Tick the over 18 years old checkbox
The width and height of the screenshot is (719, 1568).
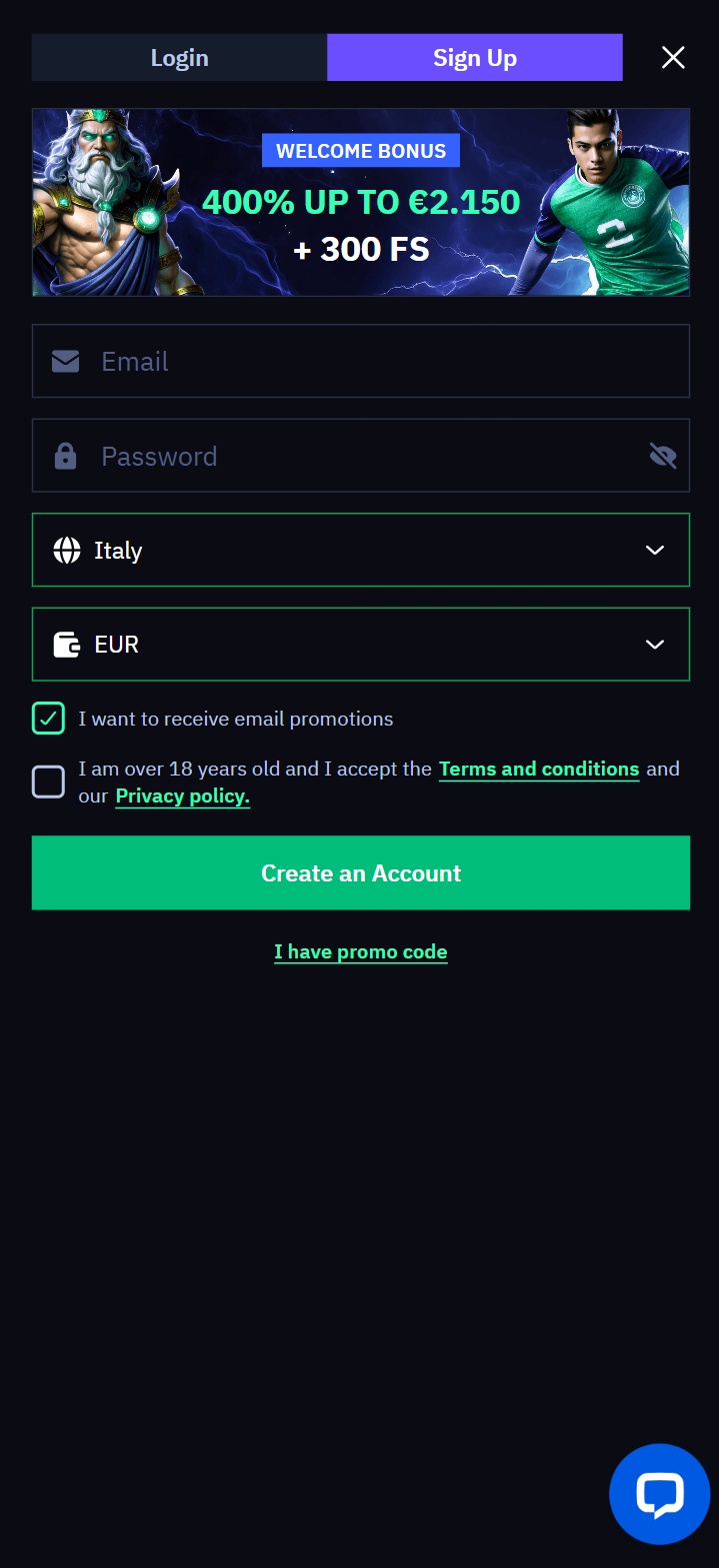[48, 782]
